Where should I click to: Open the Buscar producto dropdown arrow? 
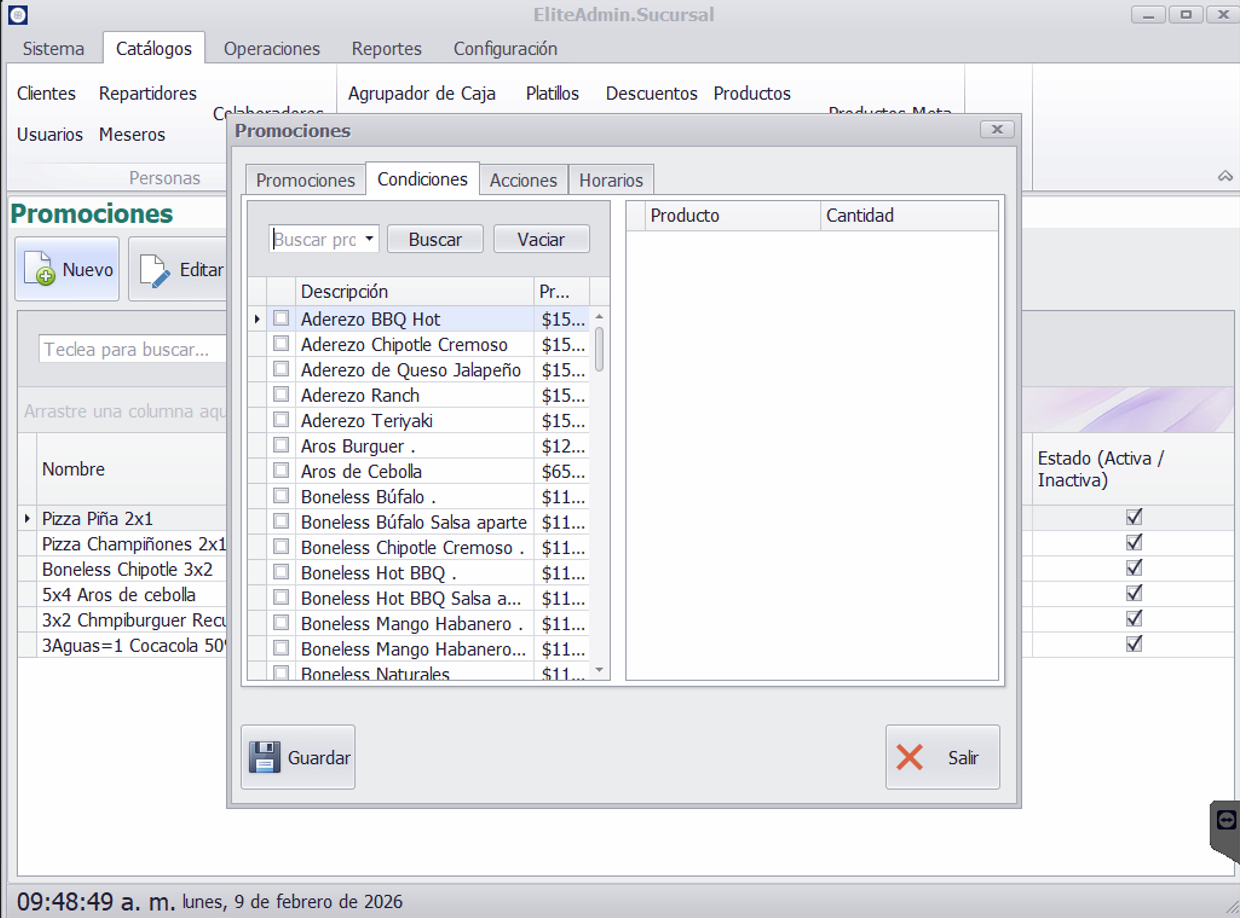point(369,239)
